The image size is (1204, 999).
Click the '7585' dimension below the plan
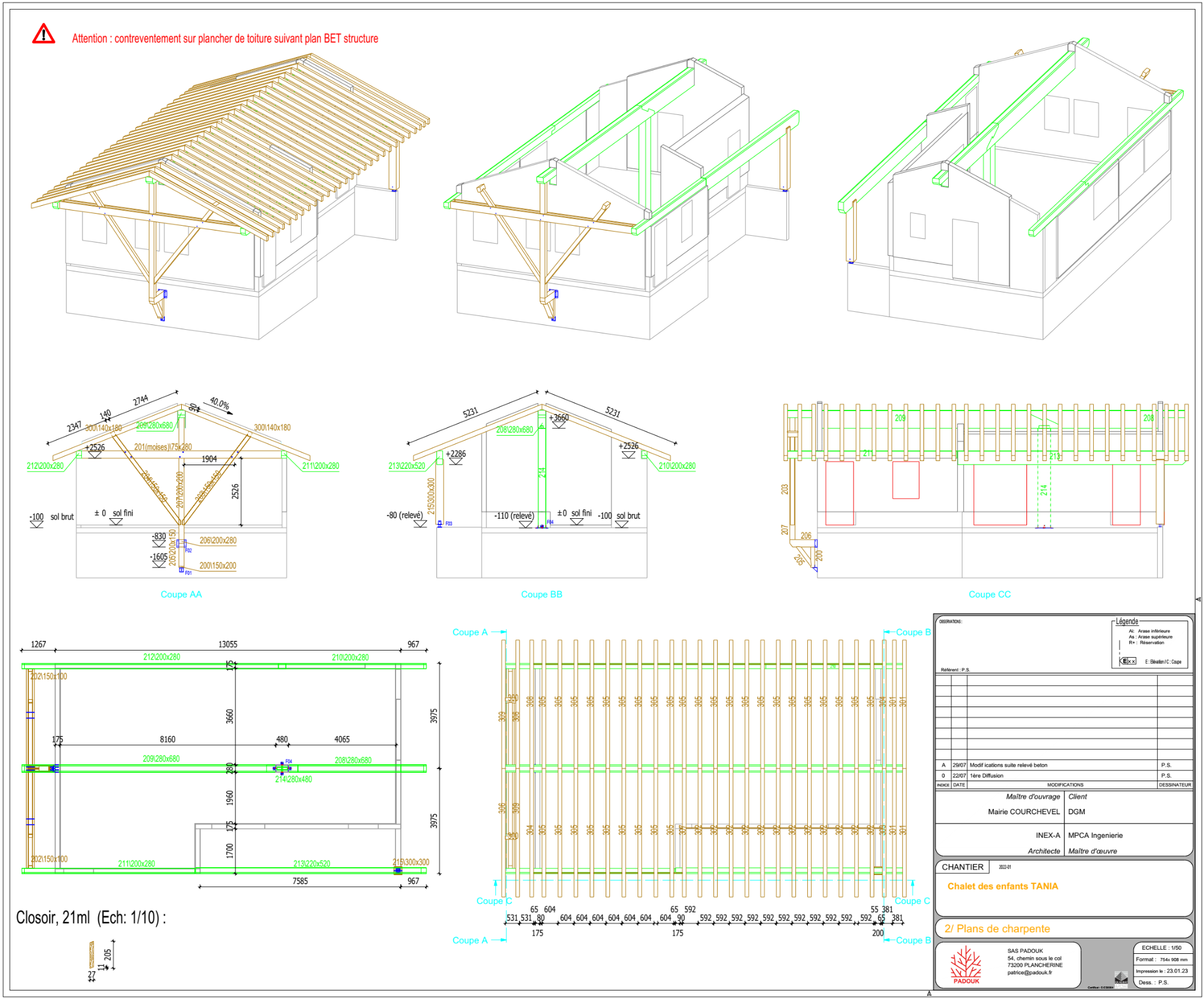tap(300, 881)
